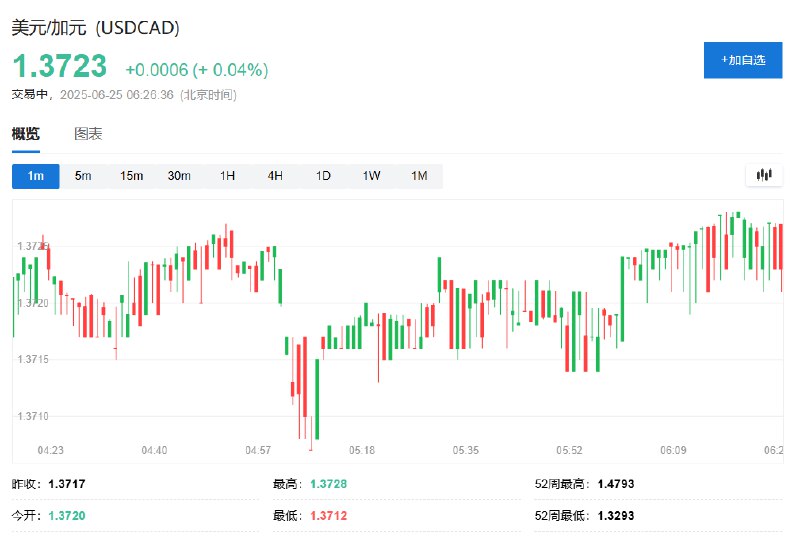
Task: Click the 05:18 time axis label
Action: 362,450
